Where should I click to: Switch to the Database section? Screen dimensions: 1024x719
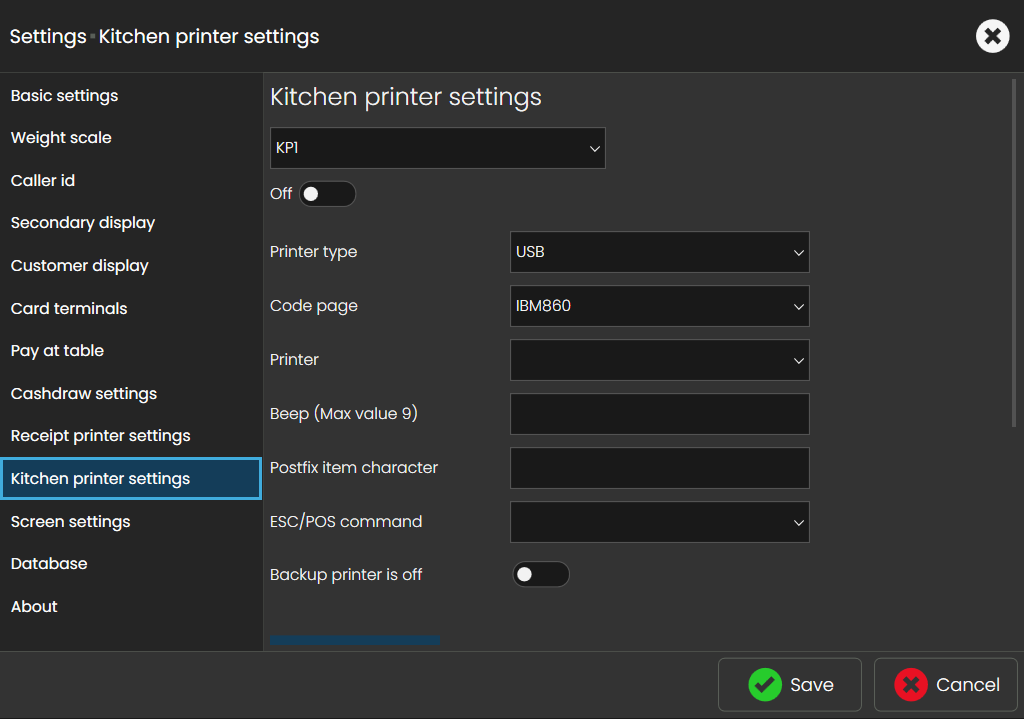click(49, 564)
